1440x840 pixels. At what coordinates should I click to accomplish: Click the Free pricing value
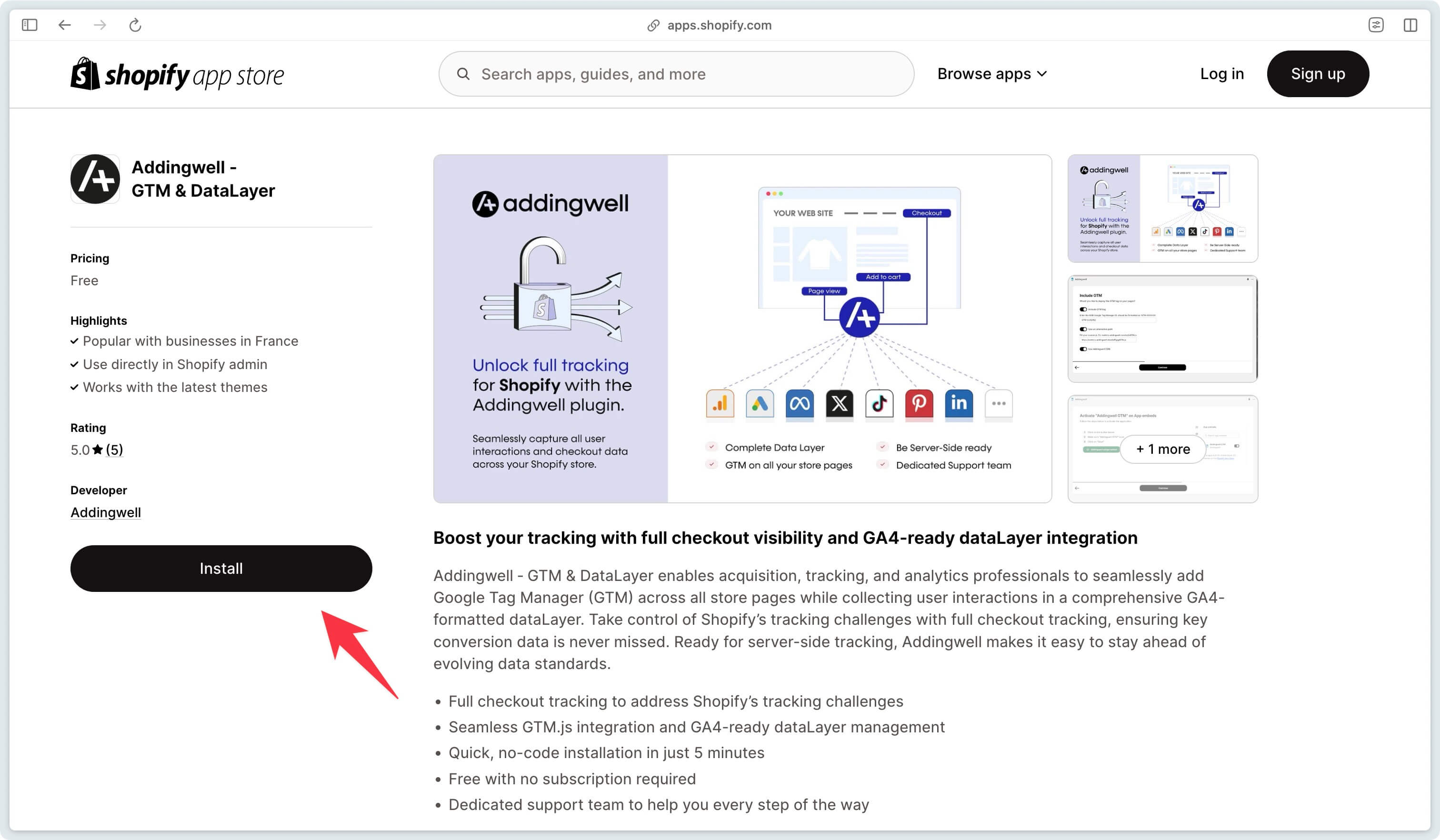85,280
